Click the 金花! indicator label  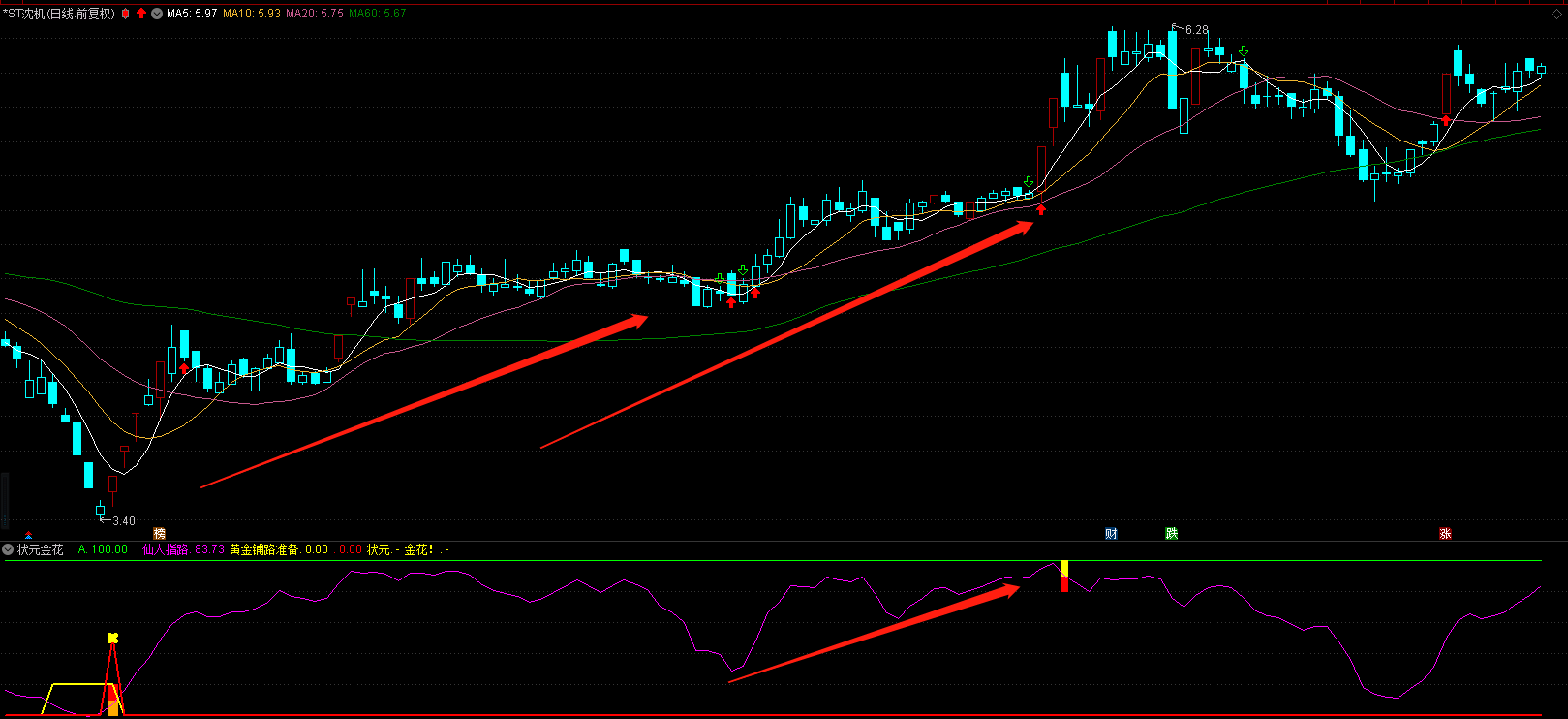[x=418, y=549]
